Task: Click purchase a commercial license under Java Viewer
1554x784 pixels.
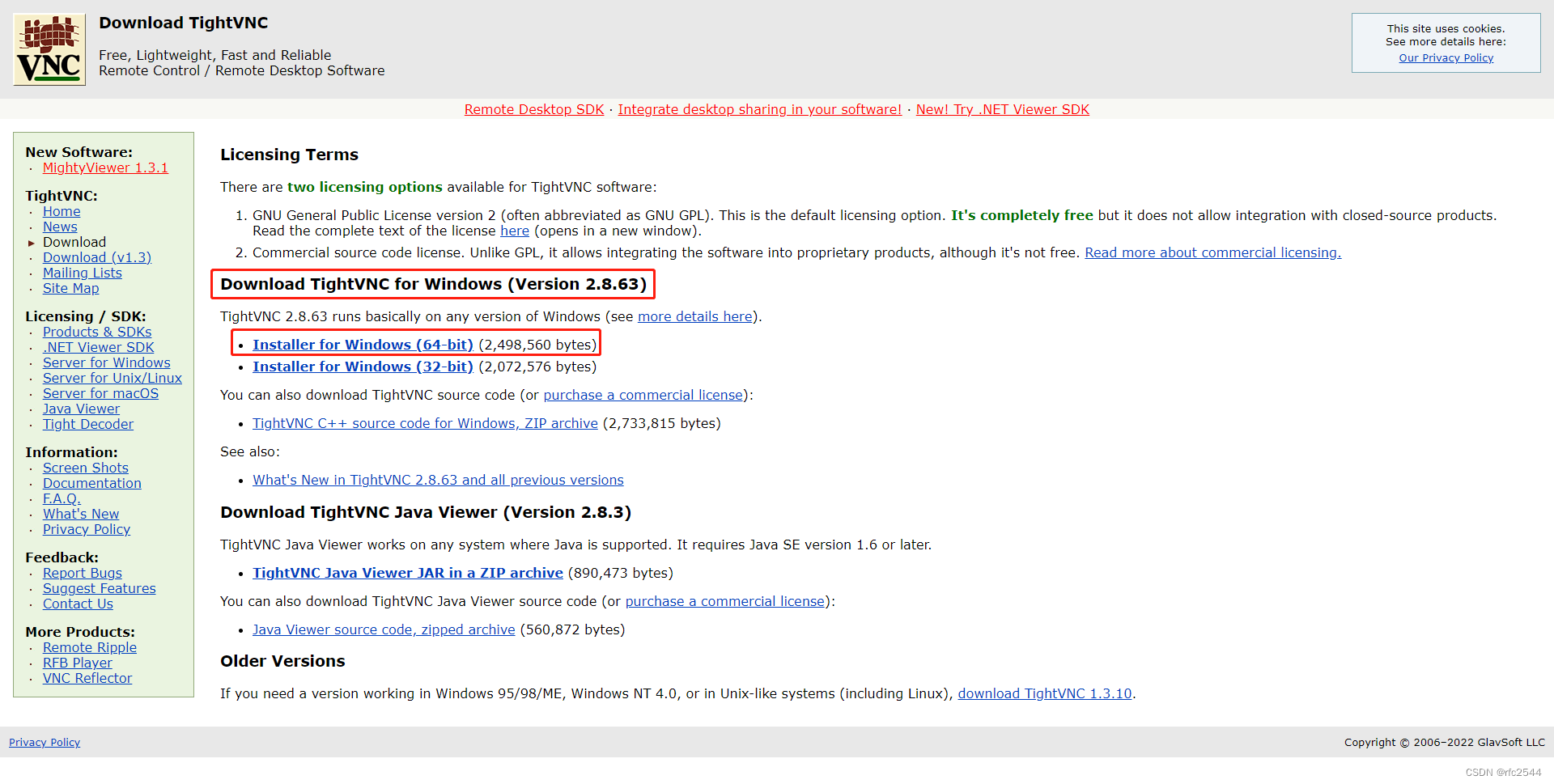Action: [725, 601]
